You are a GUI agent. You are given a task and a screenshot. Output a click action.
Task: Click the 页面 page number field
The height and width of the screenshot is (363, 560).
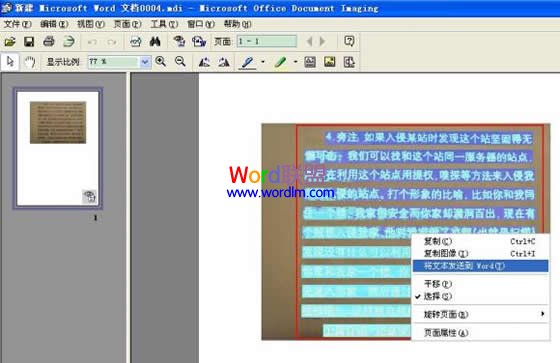pos(266,41)
